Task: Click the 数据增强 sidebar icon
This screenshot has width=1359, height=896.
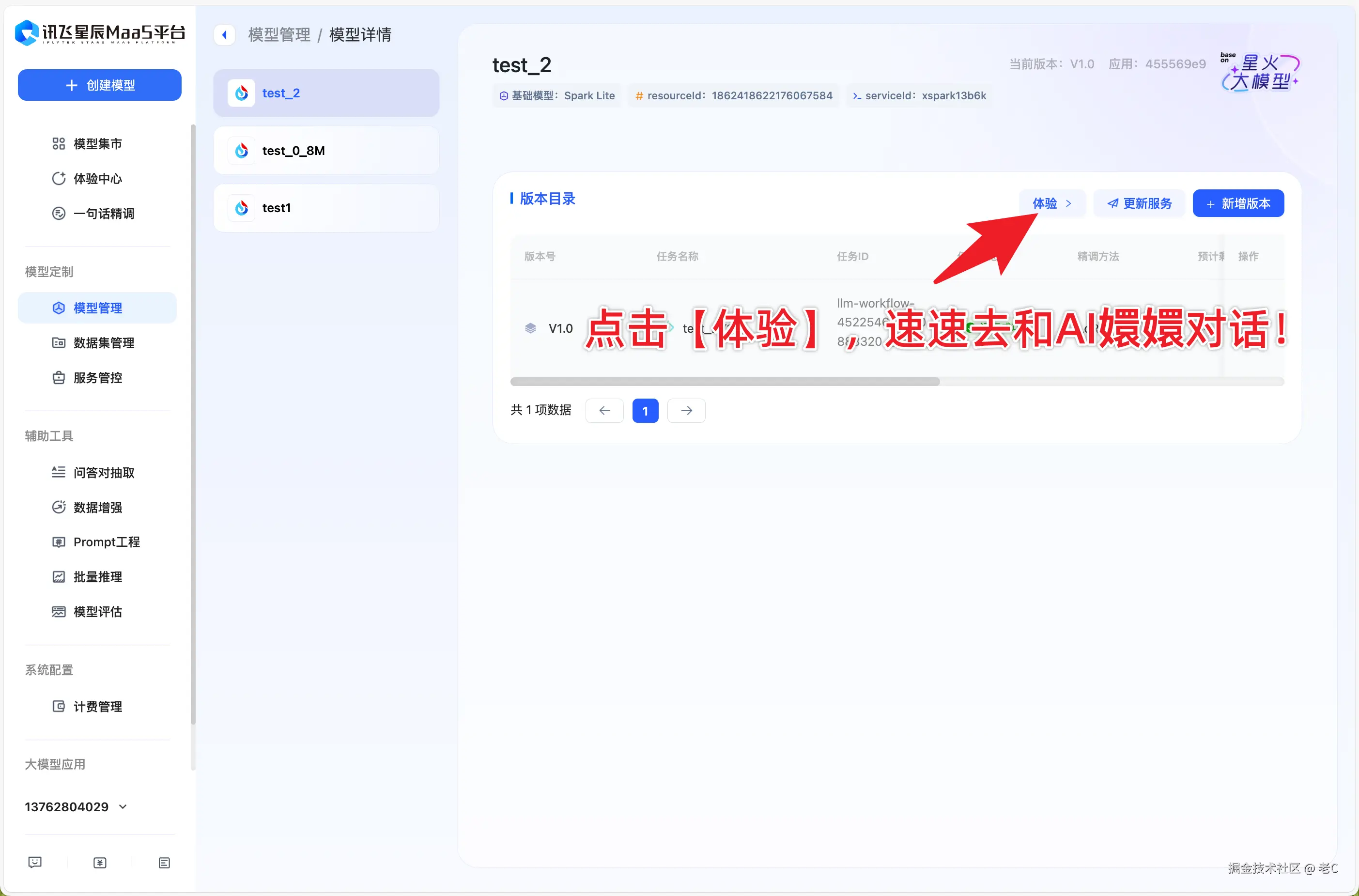Action: [x=59, y=507]
